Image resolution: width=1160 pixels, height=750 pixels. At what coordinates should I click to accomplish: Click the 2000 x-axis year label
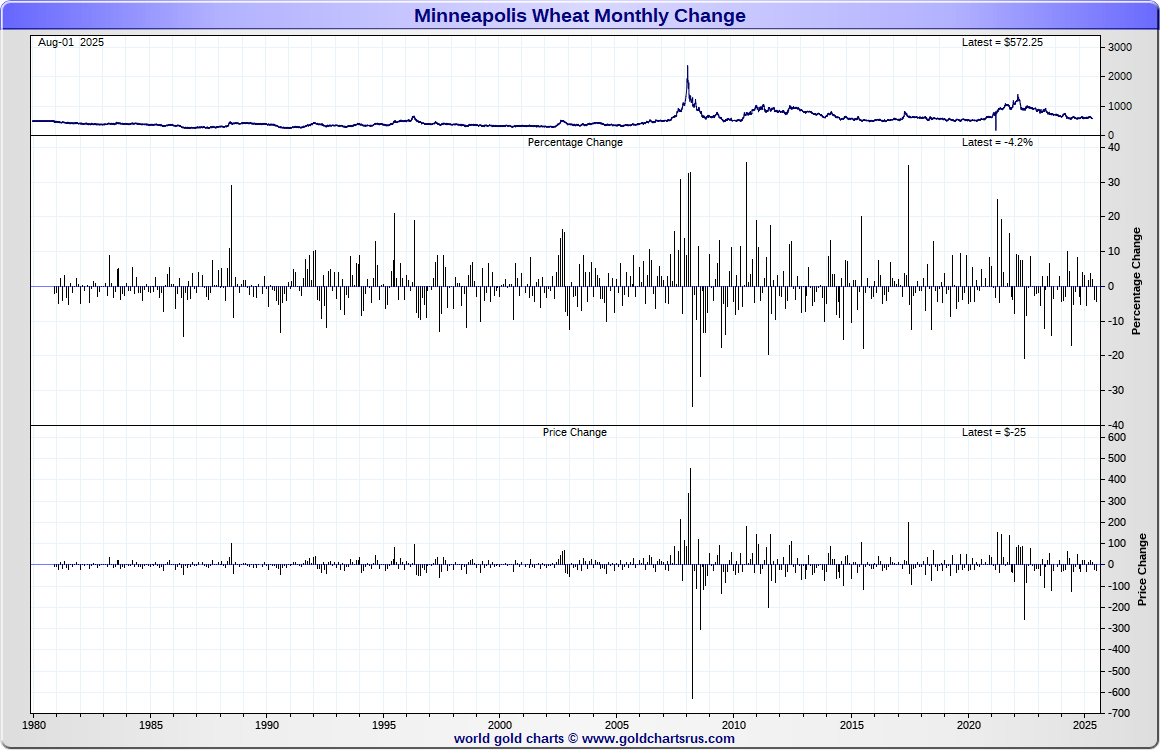coord(500,725)
